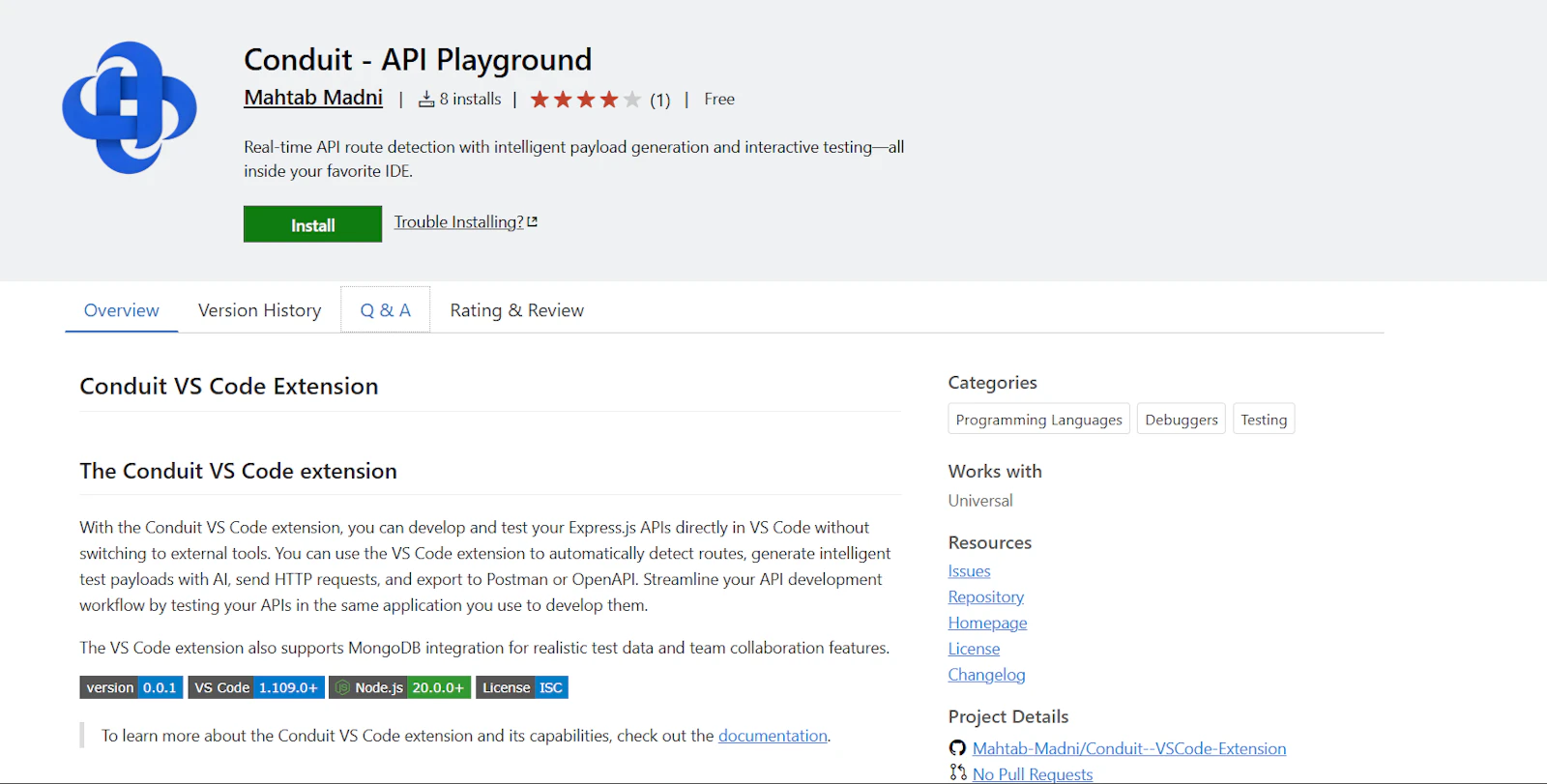Click the installs download icon
The width and height of the screenshot is (1547, 784).
click(x=426, y=100)
